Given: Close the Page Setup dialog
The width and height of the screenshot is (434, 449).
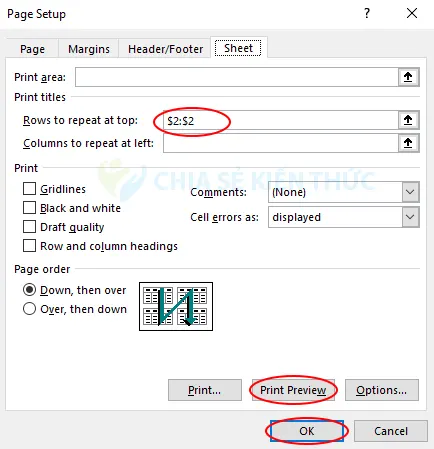Looking at the screenshot, I should pyautogui.click(x=412, y=13).
